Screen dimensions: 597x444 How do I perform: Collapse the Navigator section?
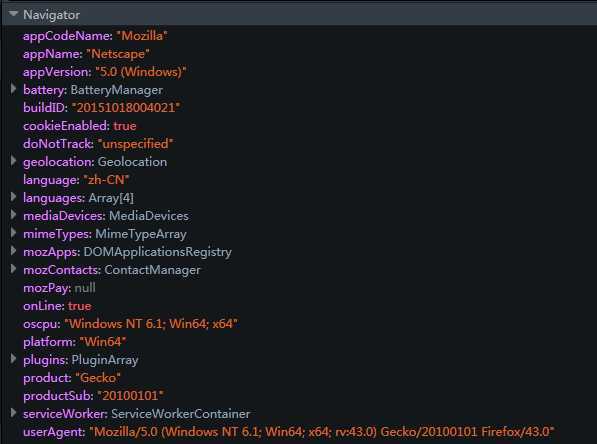click(x=13, y=14)
